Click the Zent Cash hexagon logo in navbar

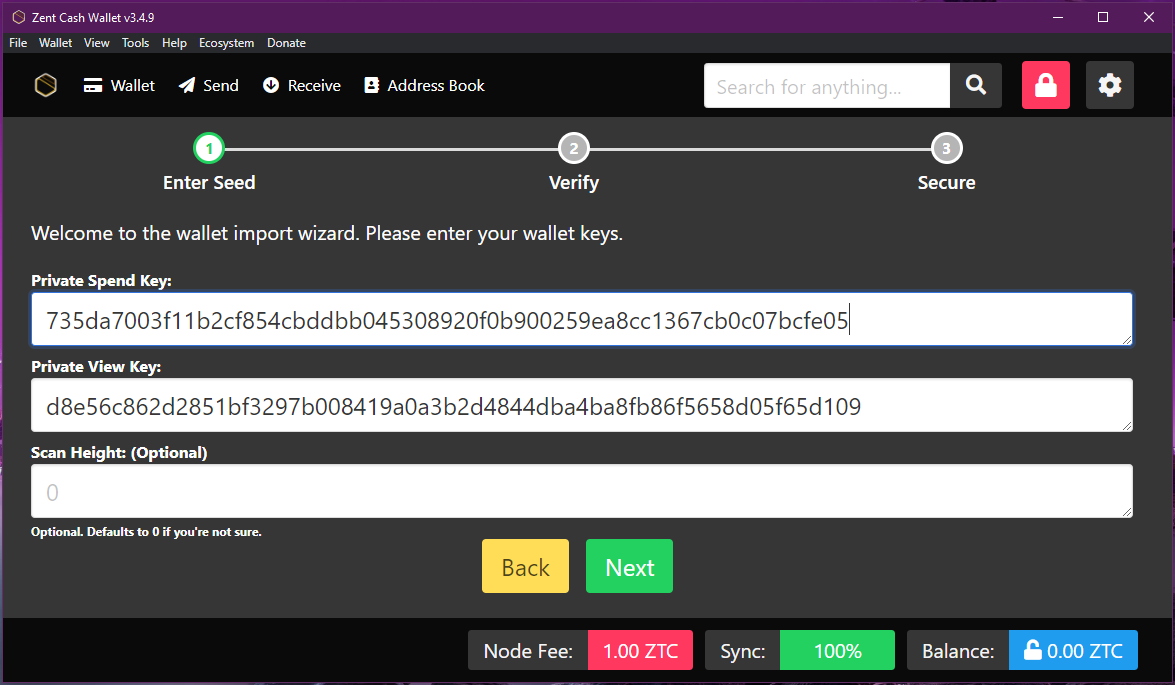click(x=46, y=85)
